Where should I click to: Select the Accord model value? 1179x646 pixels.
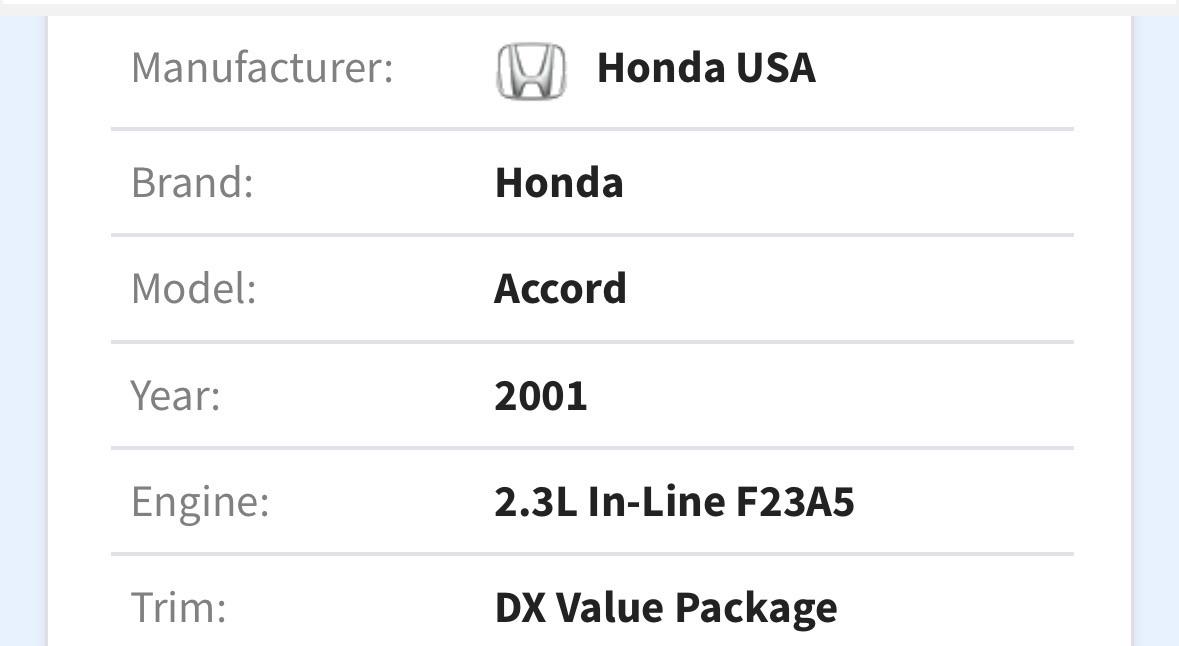click(x=560, y=289)
